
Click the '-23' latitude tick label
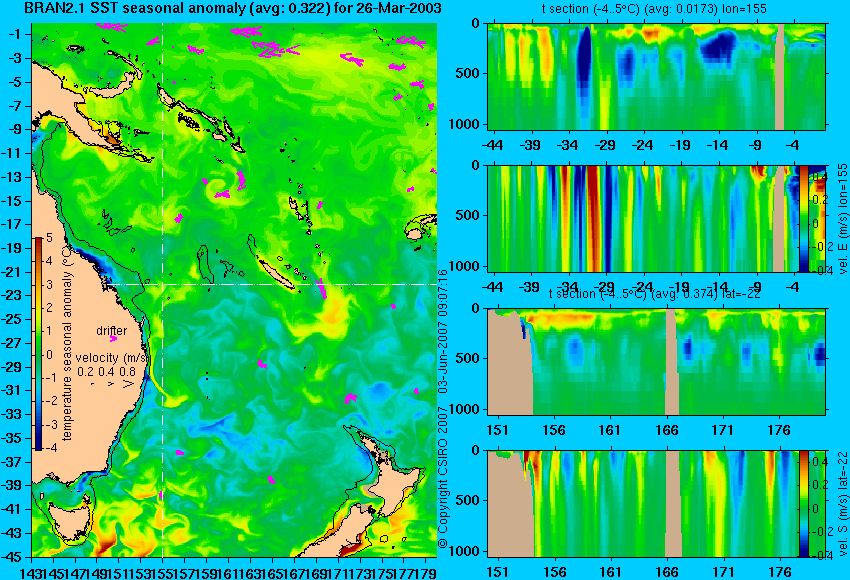coord(11,295)
